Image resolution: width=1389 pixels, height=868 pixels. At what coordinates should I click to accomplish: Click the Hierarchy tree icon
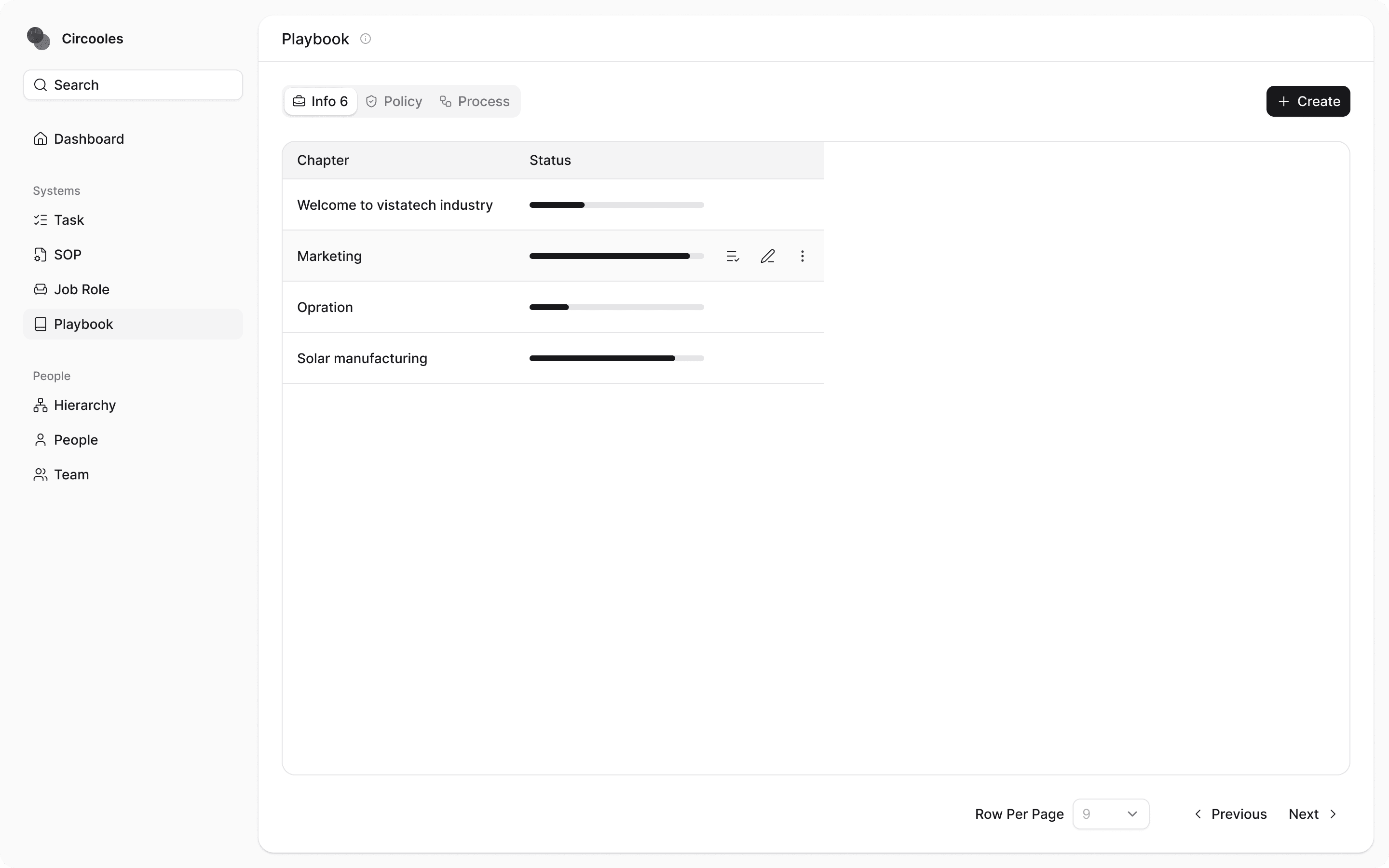pyautogui.click(x=40, y=405)
